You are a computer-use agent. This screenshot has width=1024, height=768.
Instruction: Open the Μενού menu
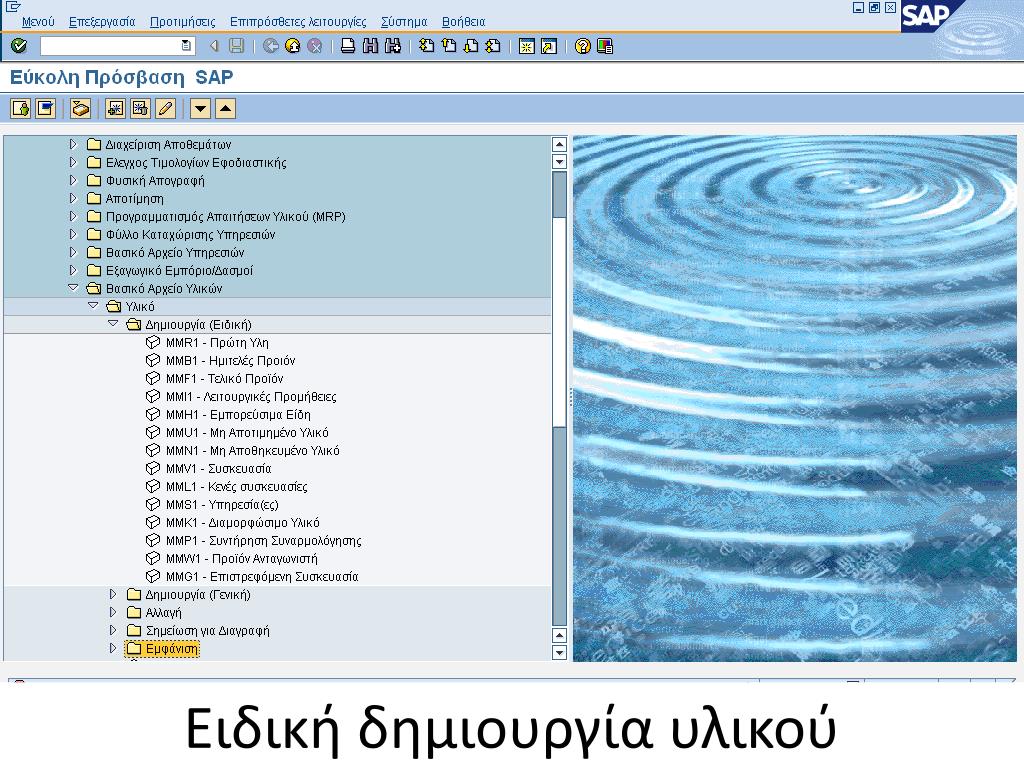point(38,22)
